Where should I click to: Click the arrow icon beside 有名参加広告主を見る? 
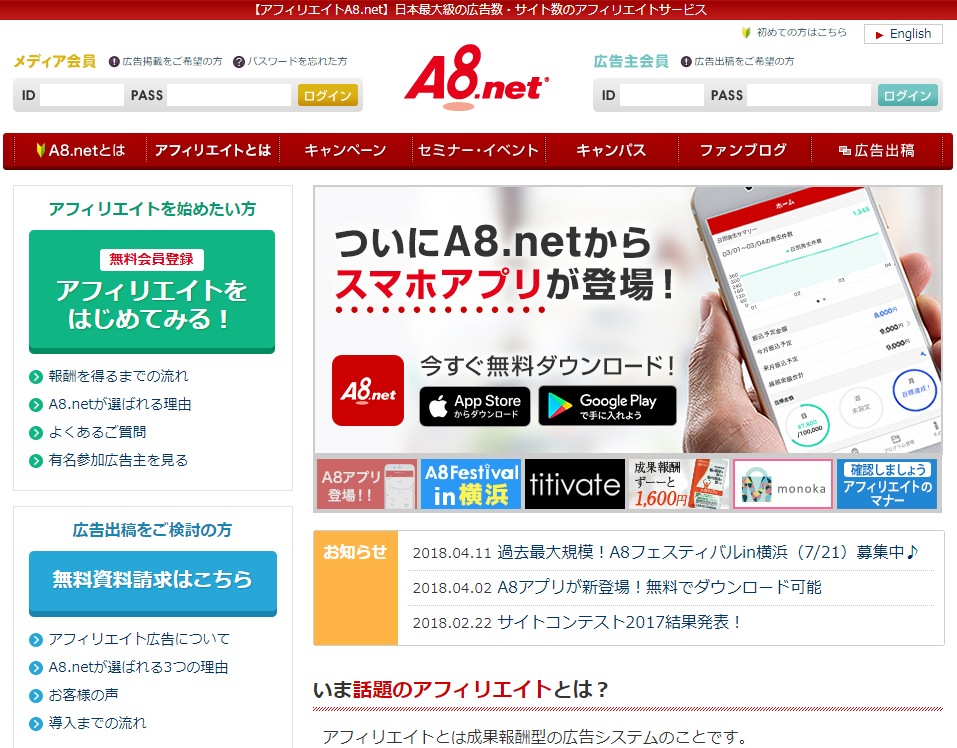click(36, 461)
